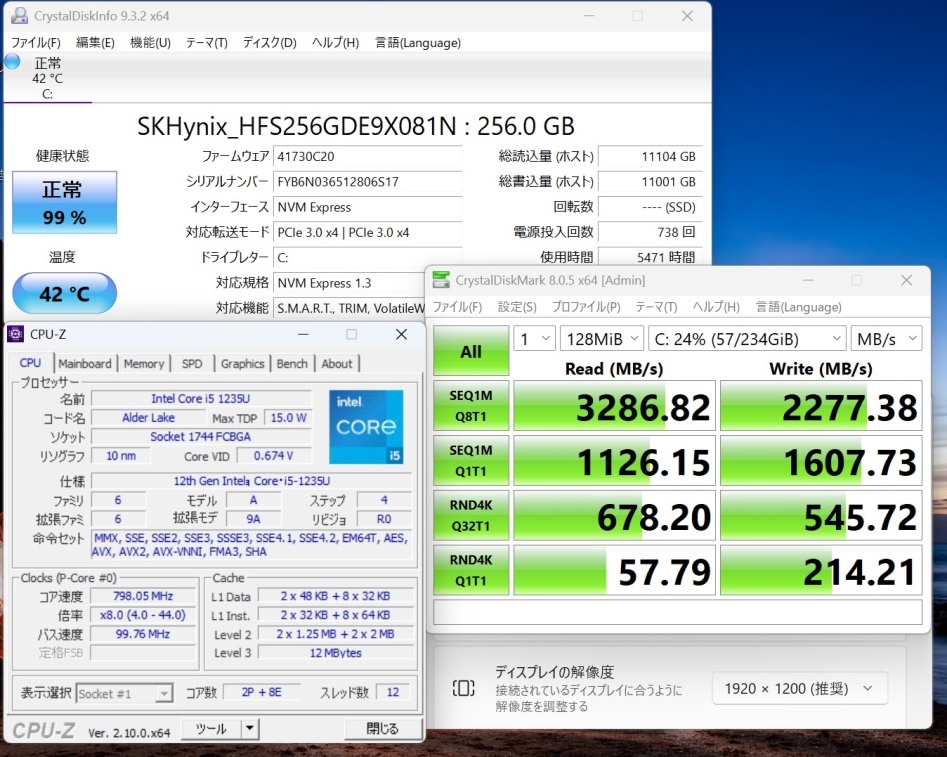Run the RND4K Q32T1 test

coord(471,515)
